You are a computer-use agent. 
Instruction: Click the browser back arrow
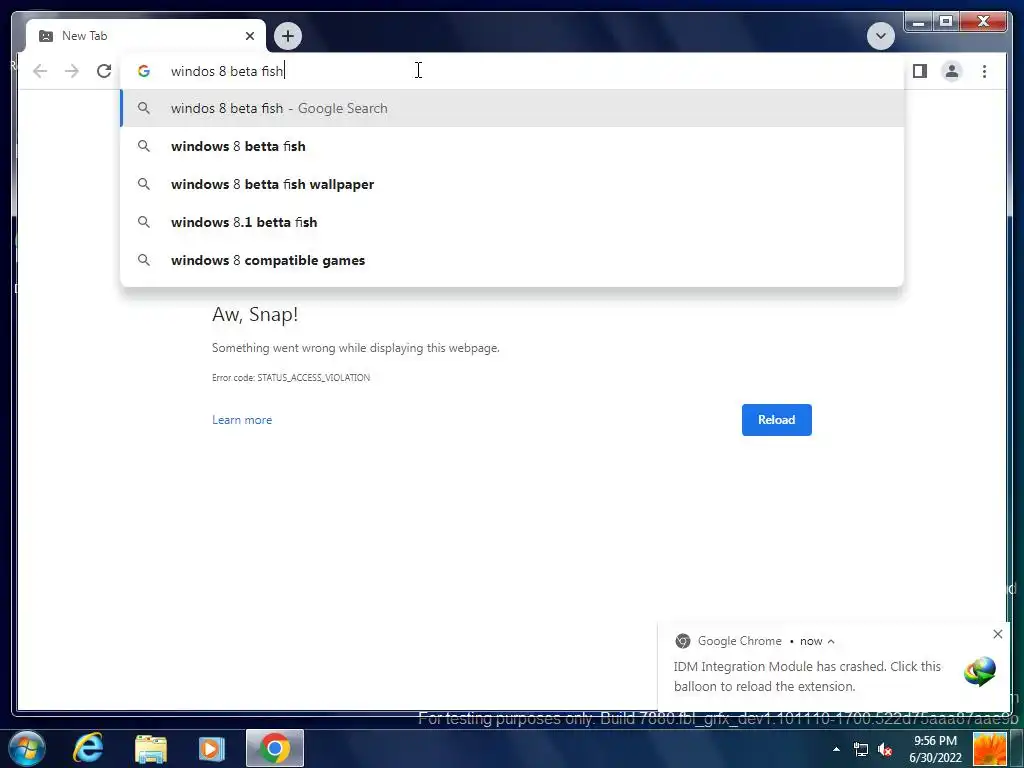[40, 71]
